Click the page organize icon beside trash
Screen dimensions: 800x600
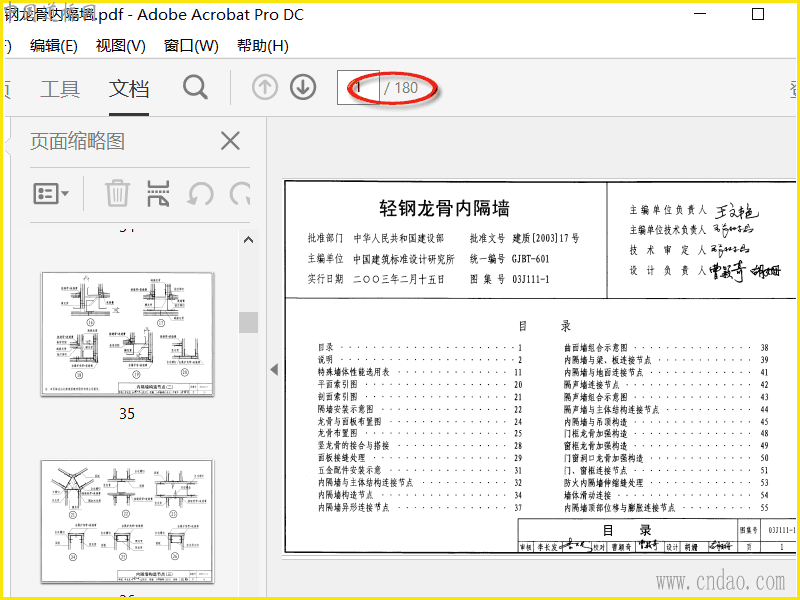(158, 193)
